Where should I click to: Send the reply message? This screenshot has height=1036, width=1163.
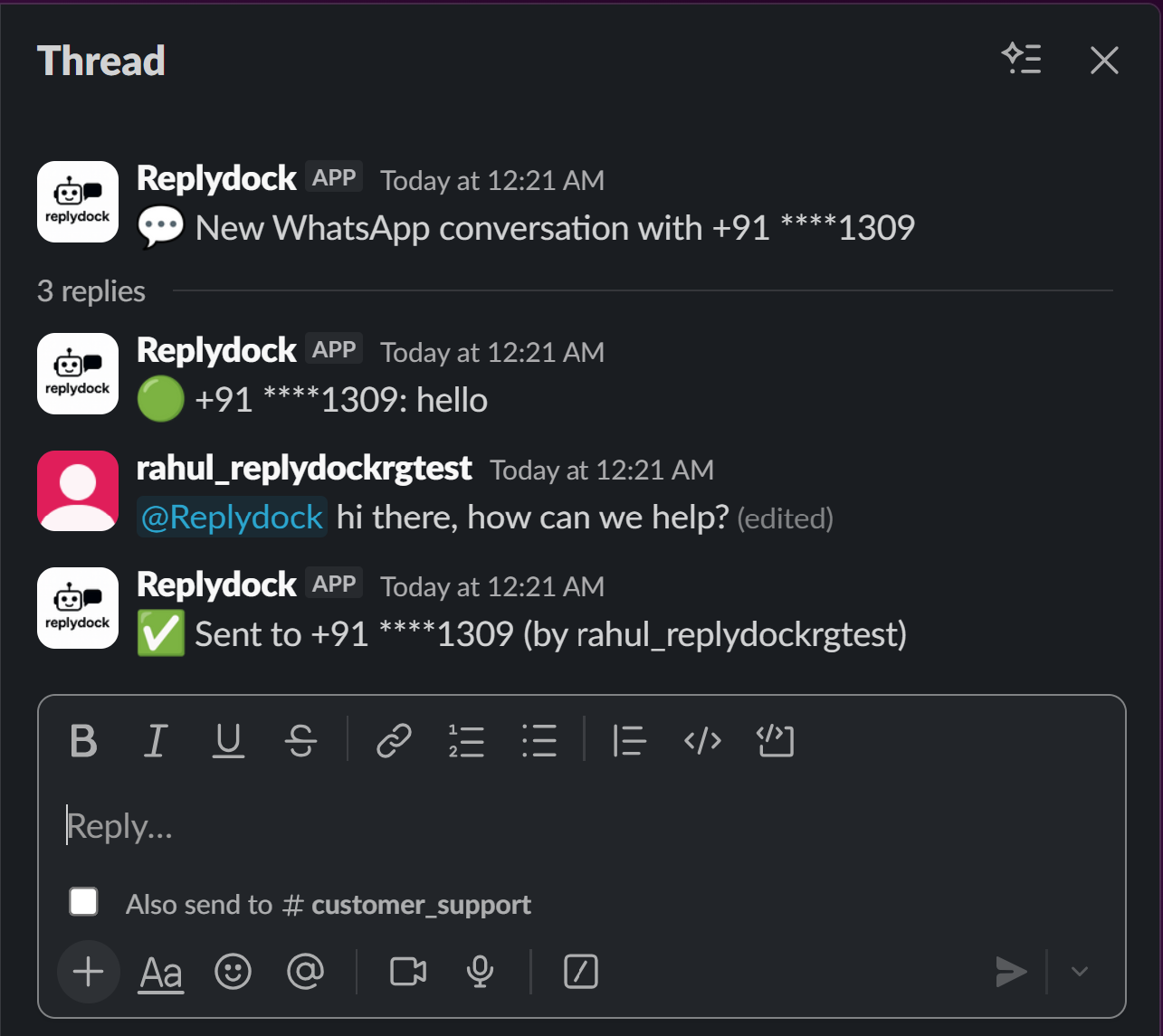click(x=1011, y=971)
